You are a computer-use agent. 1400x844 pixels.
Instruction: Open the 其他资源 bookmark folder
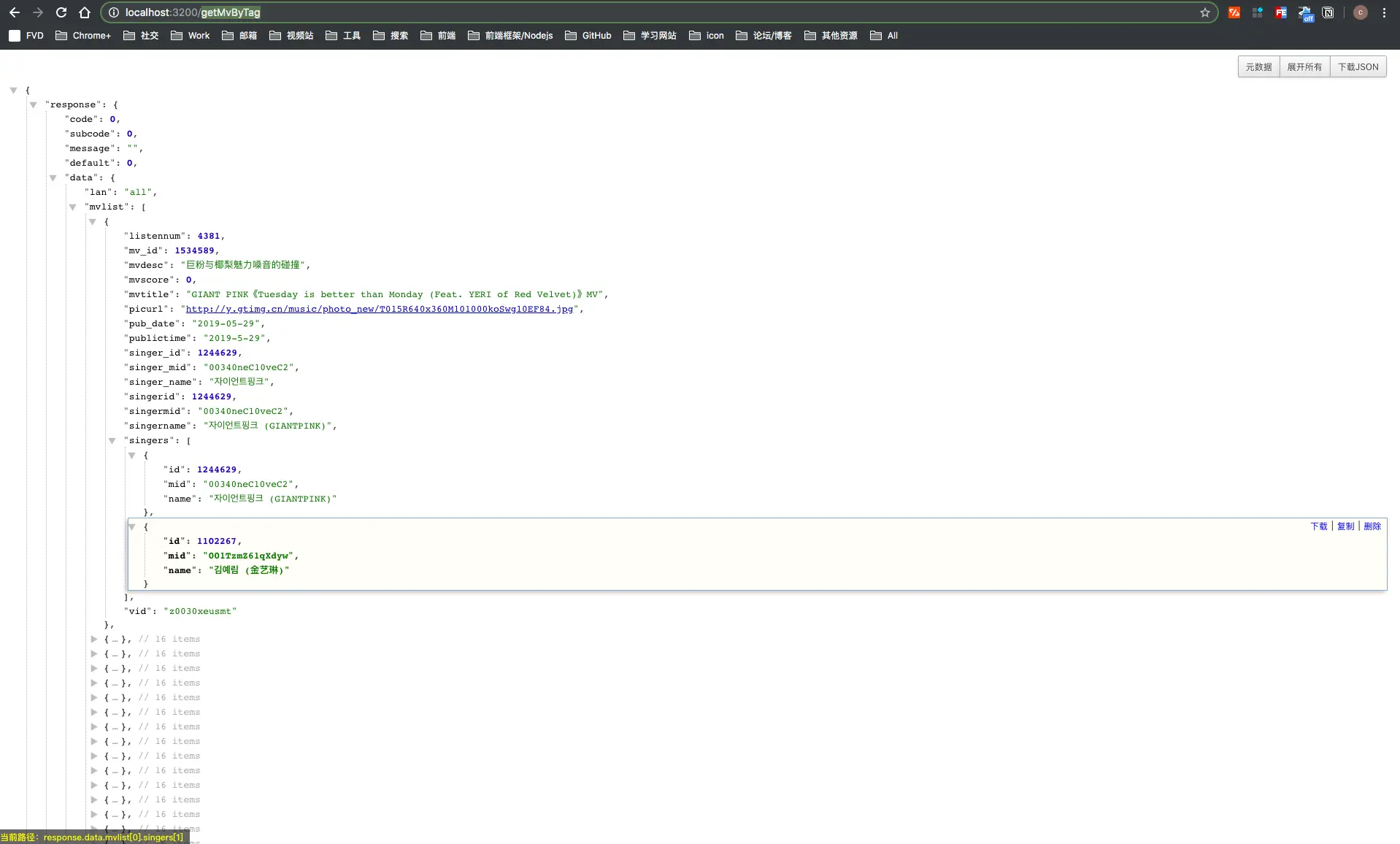coord(831,35)
